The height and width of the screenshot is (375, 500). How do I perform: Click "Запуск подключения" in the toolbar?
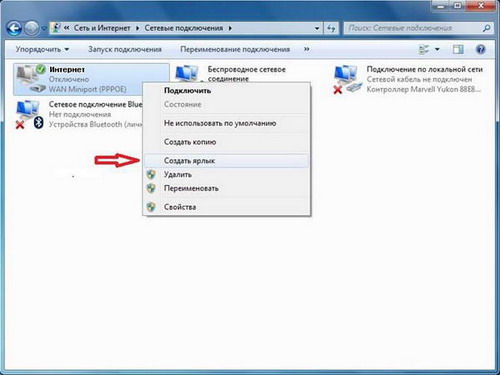click(x=125, y=49)
